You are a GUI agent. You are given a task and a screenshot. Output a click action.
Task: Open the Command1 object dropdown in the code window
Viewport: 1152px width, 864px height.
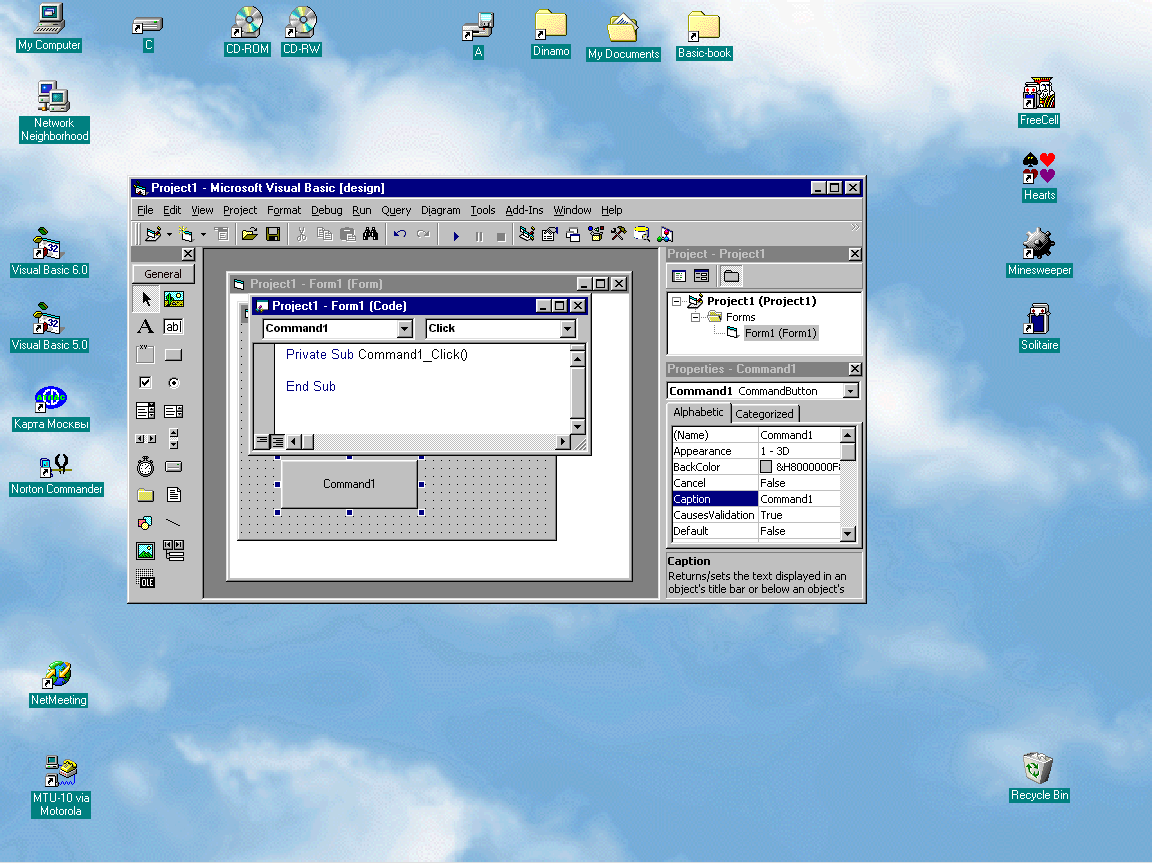(x=405, y=329)
